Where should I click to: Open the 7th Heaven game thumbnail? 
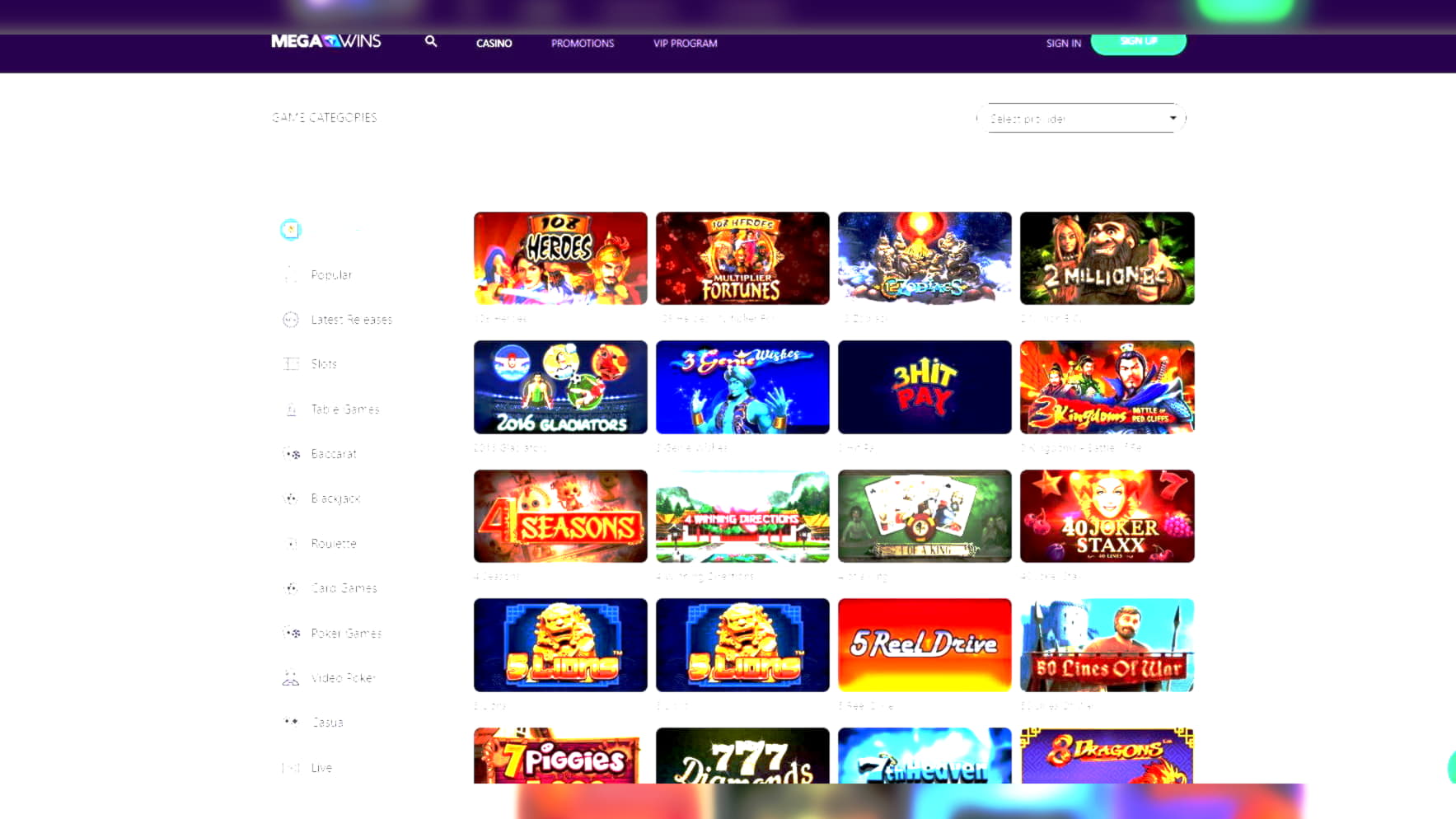(x=925, y=756)
